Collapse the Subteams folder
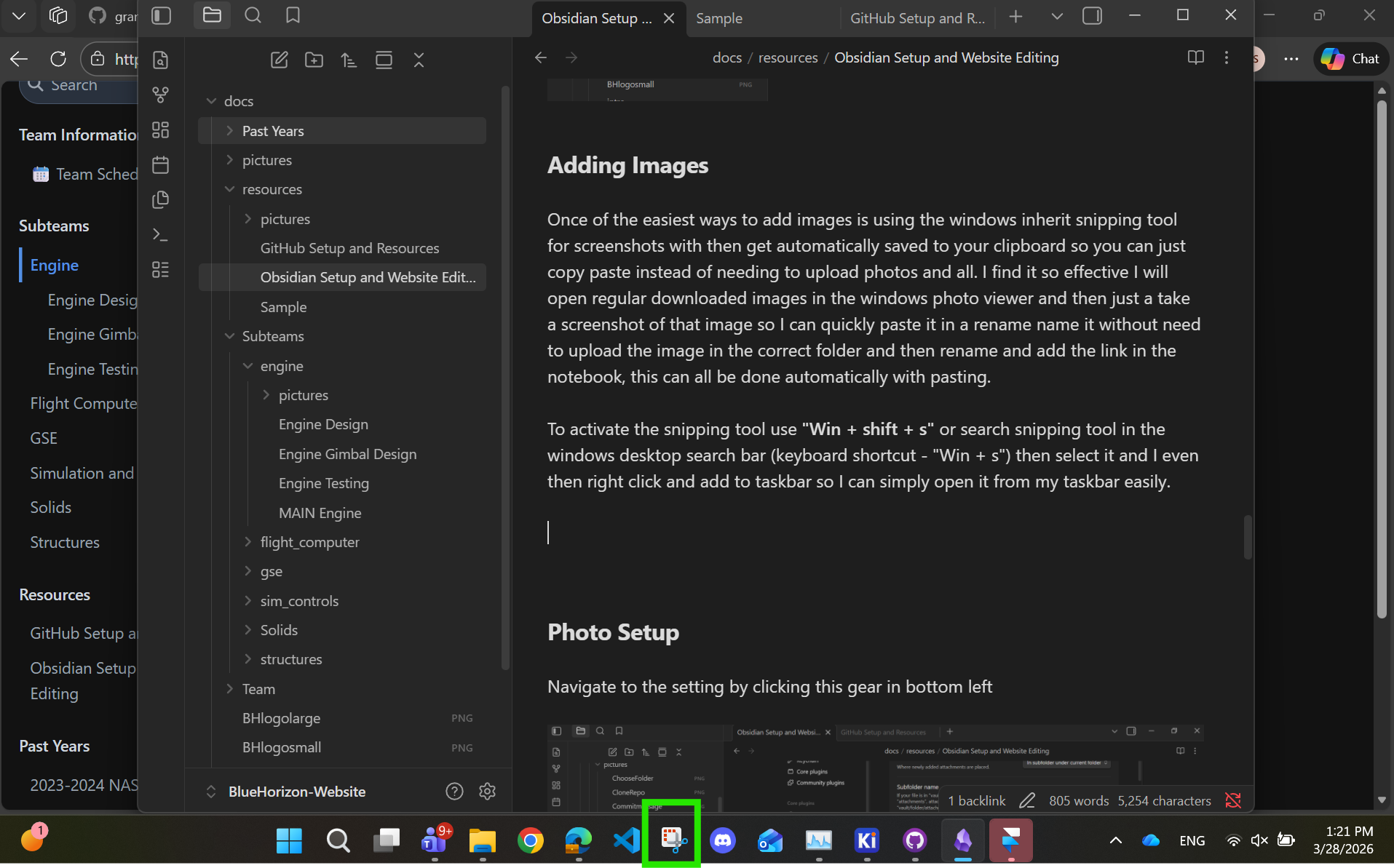1394x868 pixels. coord(229,336)
